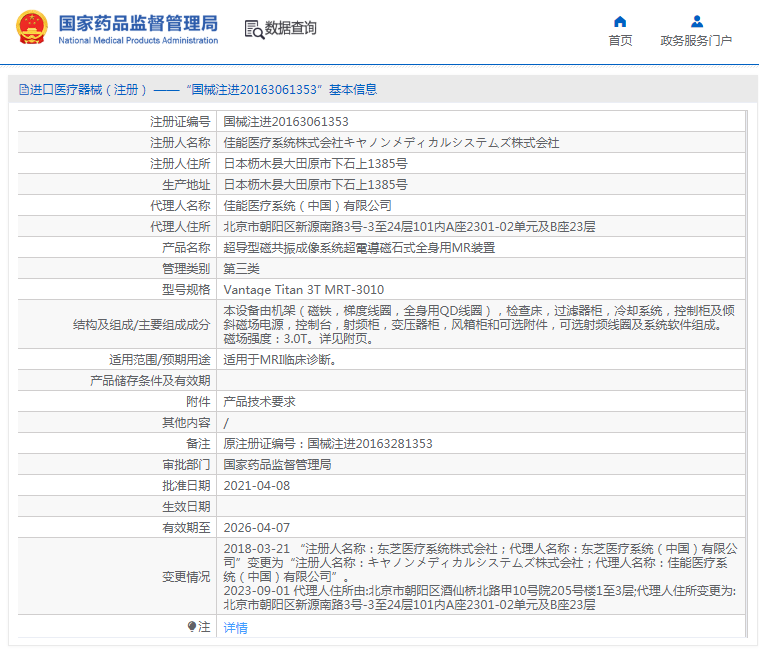Viewport: 759px width, 650px height.
Task: Click 生产地址 address value cell
Action: pyautogui.click(x=315, y=184)
